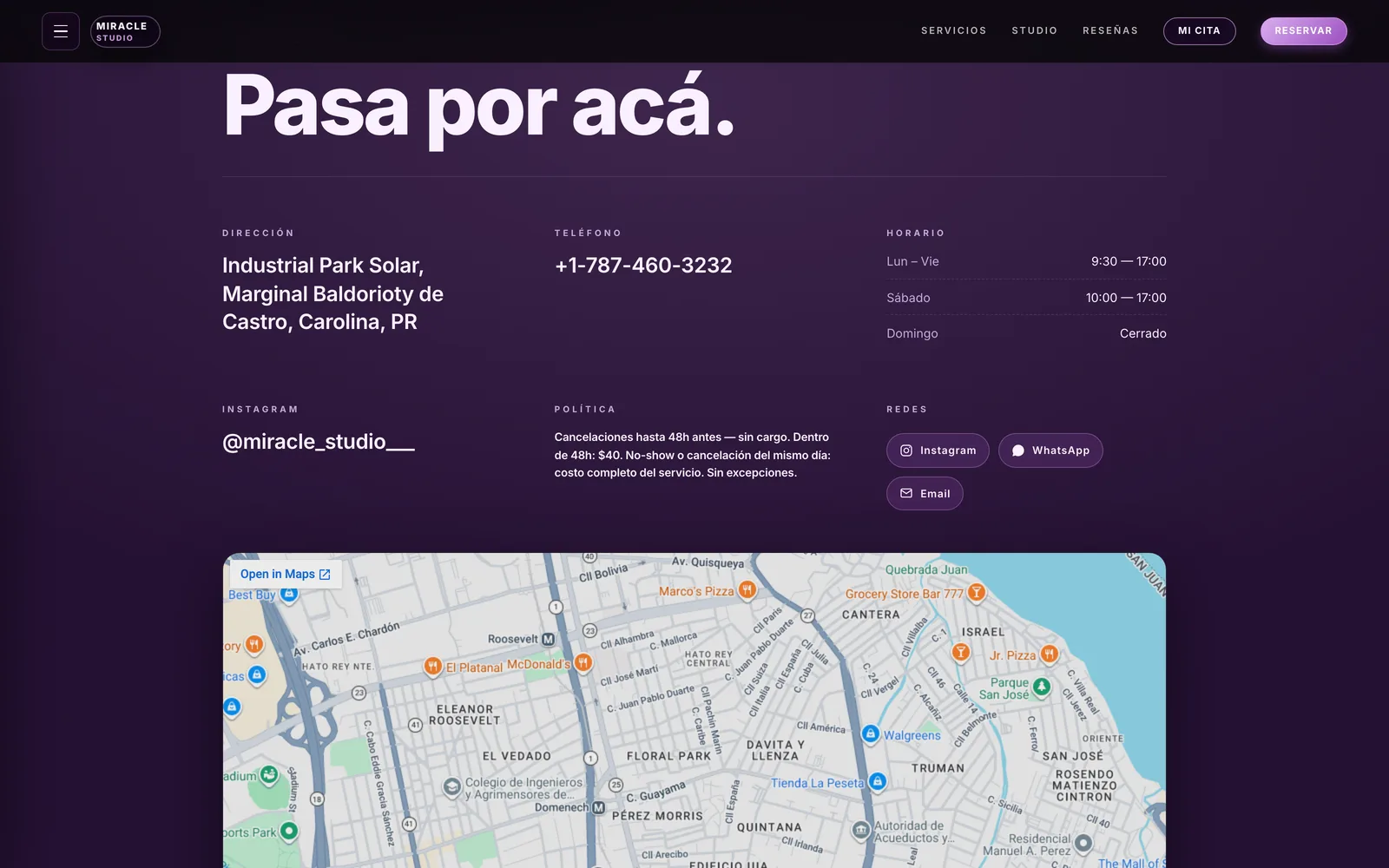Click the TRUMAN neighborhood label

(x=938, y=768)
